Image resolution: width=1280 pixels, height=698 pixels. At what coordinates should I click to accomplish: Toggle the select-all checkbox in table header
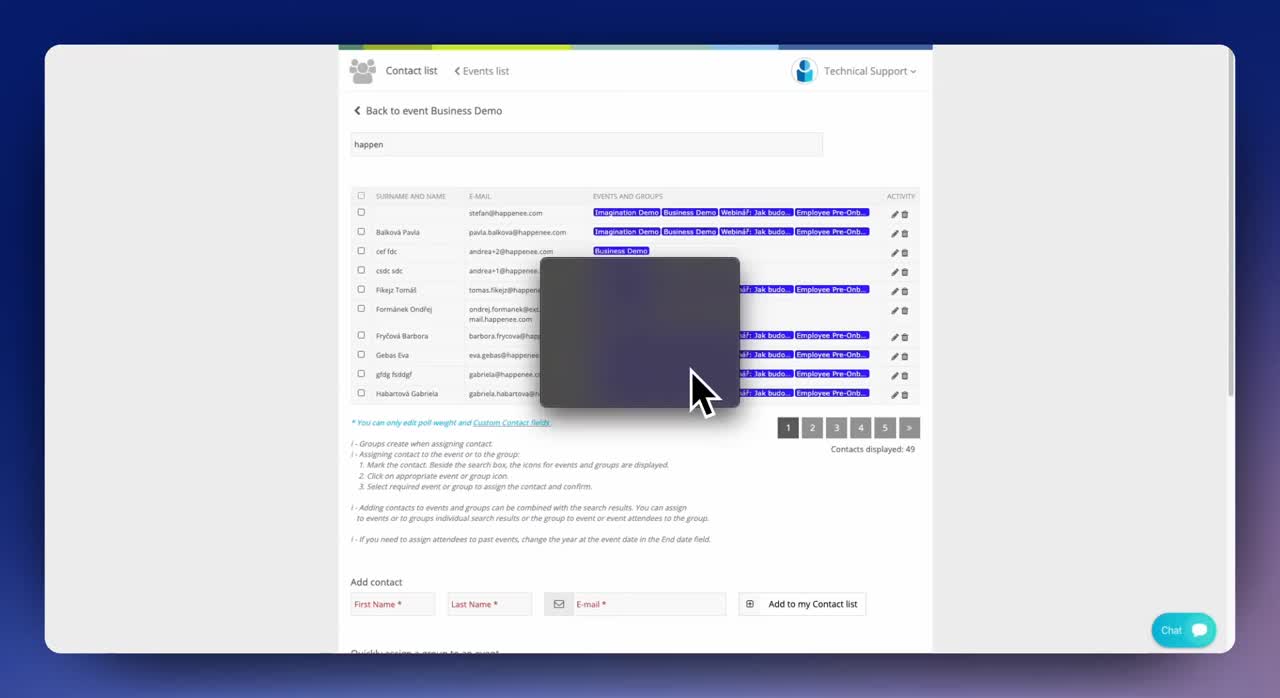tap(361, 196)
